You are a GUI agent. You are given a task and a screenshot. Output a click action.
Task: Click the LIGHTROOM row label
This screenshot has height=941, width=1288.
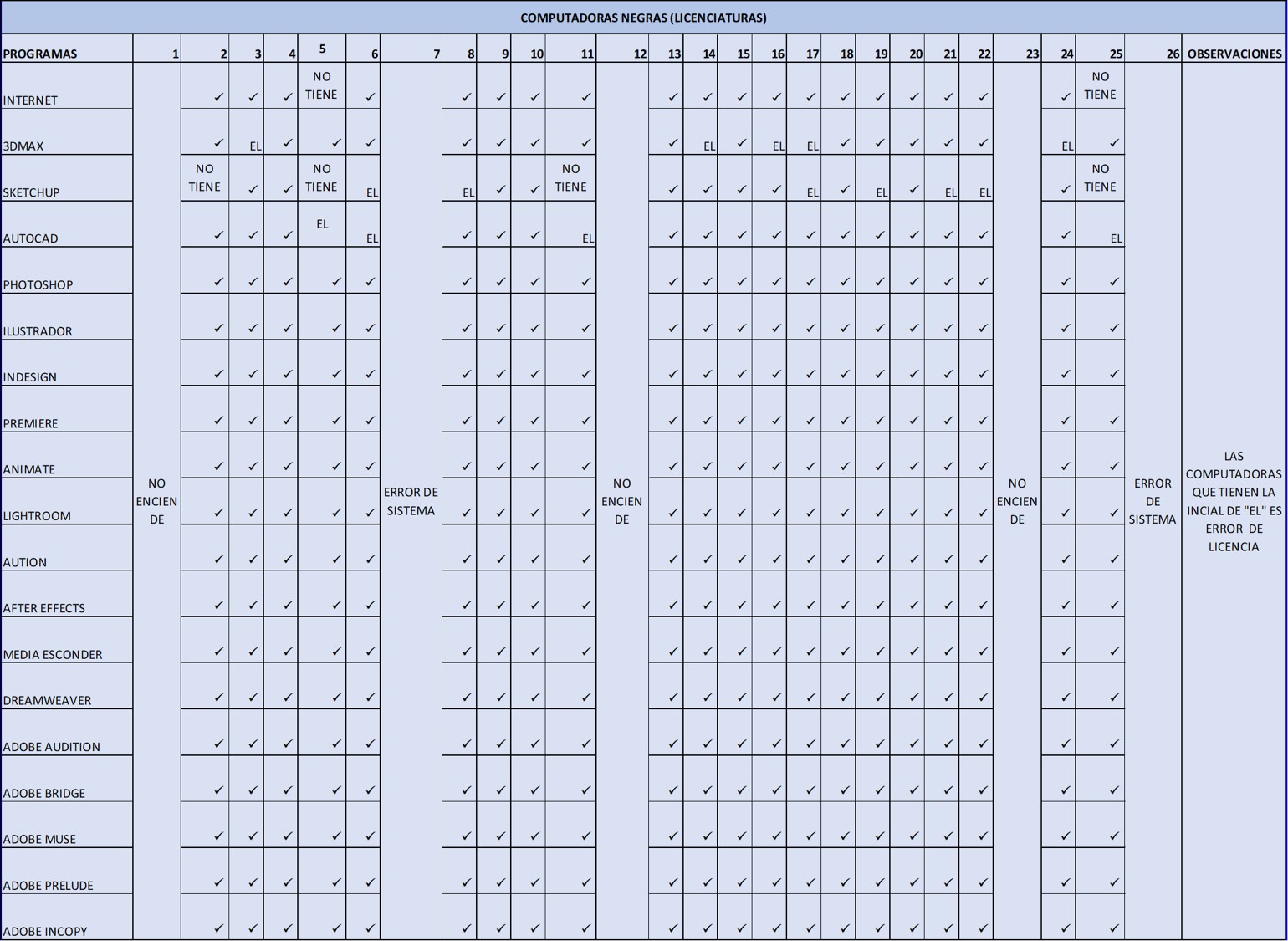pyautogui.click(x=67, y=502)
